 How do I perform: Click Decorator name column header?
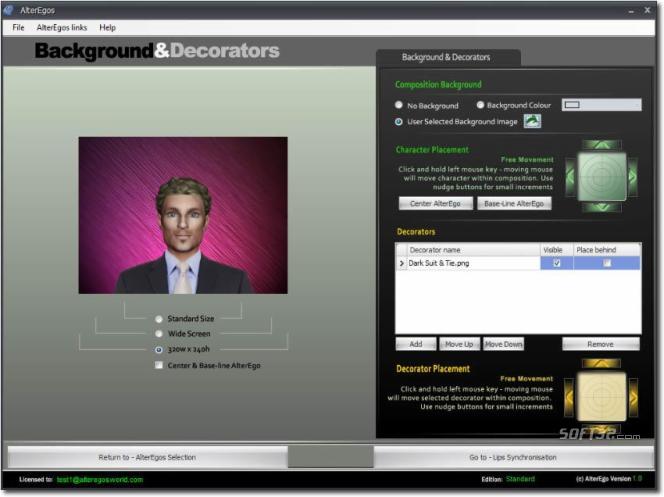473,250
